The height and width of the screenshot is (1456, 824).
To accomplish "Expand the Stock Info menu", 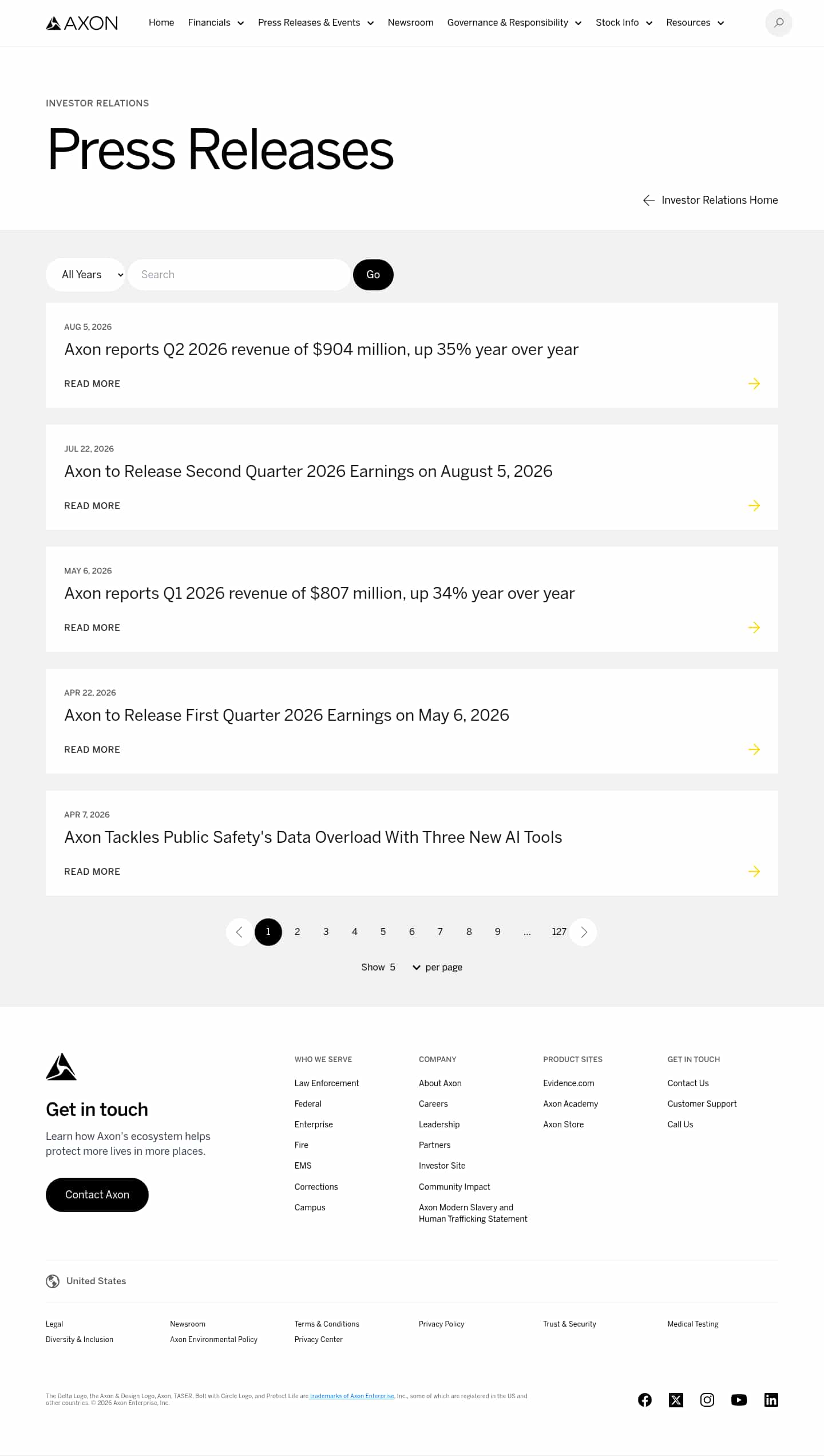I will (624, 23).
